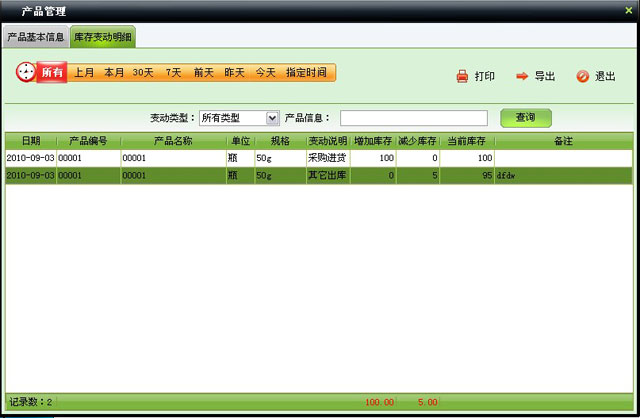Viewport: 640px width, 418px height.
Task: Show records from the last 30天
Action: pyautogui.click(x=144, y=73)
